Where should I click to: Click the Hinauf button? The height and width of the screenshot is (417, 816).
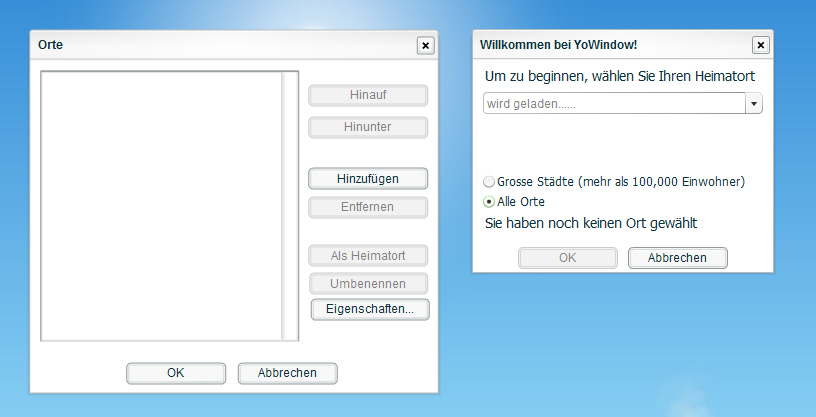tap(368, 96)
